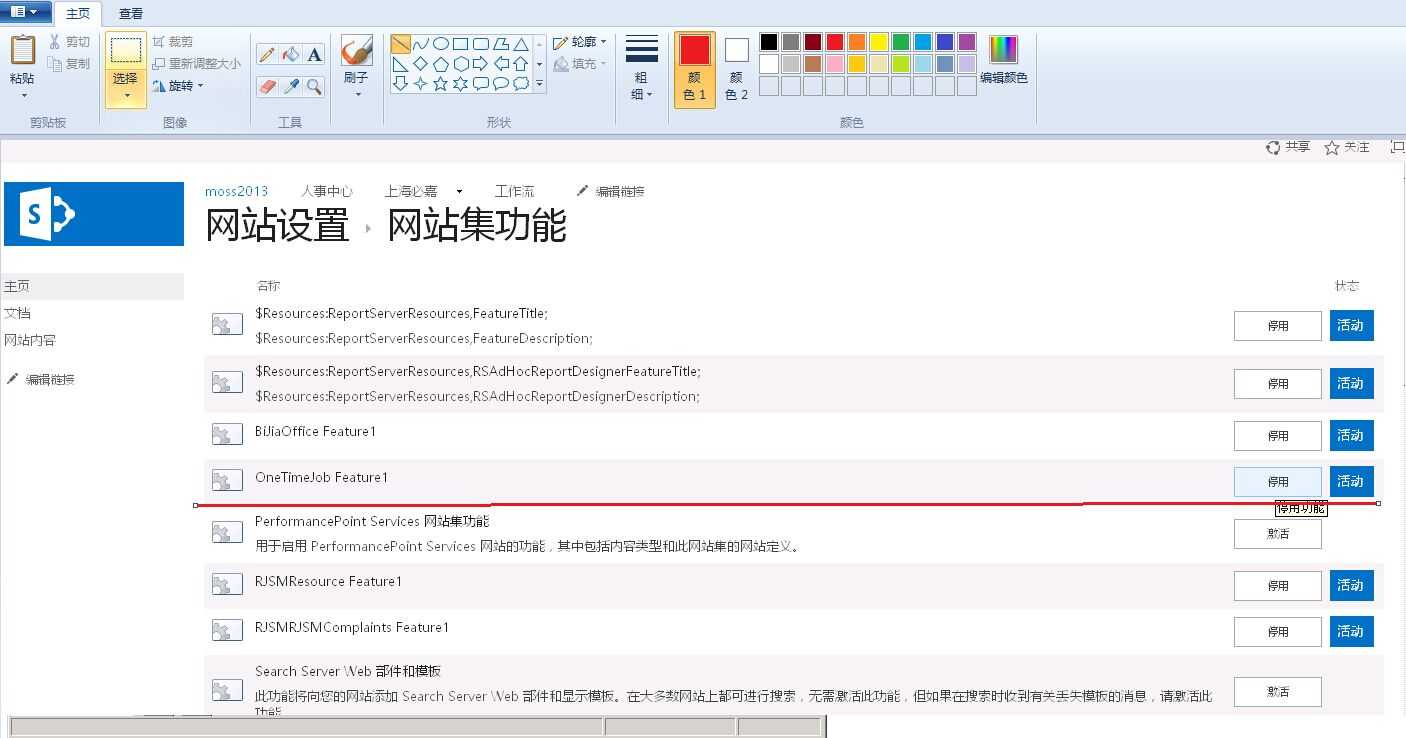Click the moss2013 link
This screenshot has height=738, width=1406.
point(236,191)
